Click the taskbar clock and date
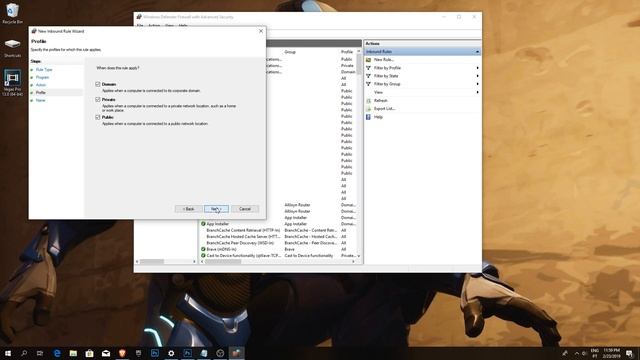 [x=611, y=353]
